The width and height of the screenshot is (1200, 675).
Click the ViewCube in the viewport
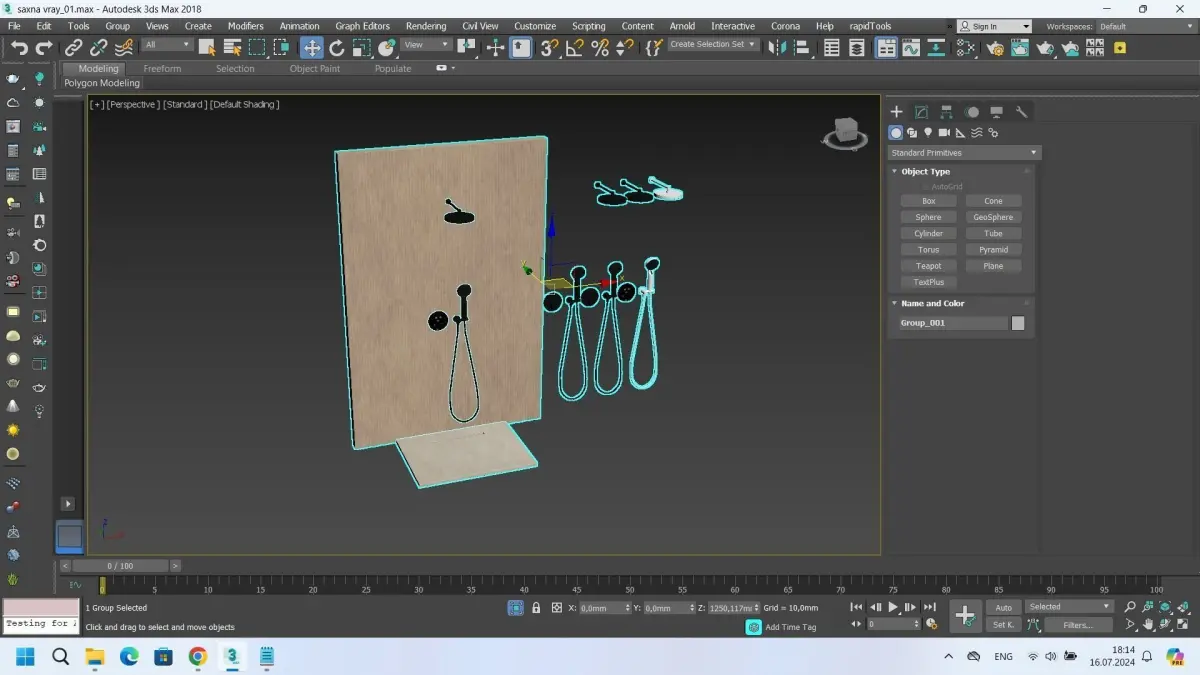point(846,133)
